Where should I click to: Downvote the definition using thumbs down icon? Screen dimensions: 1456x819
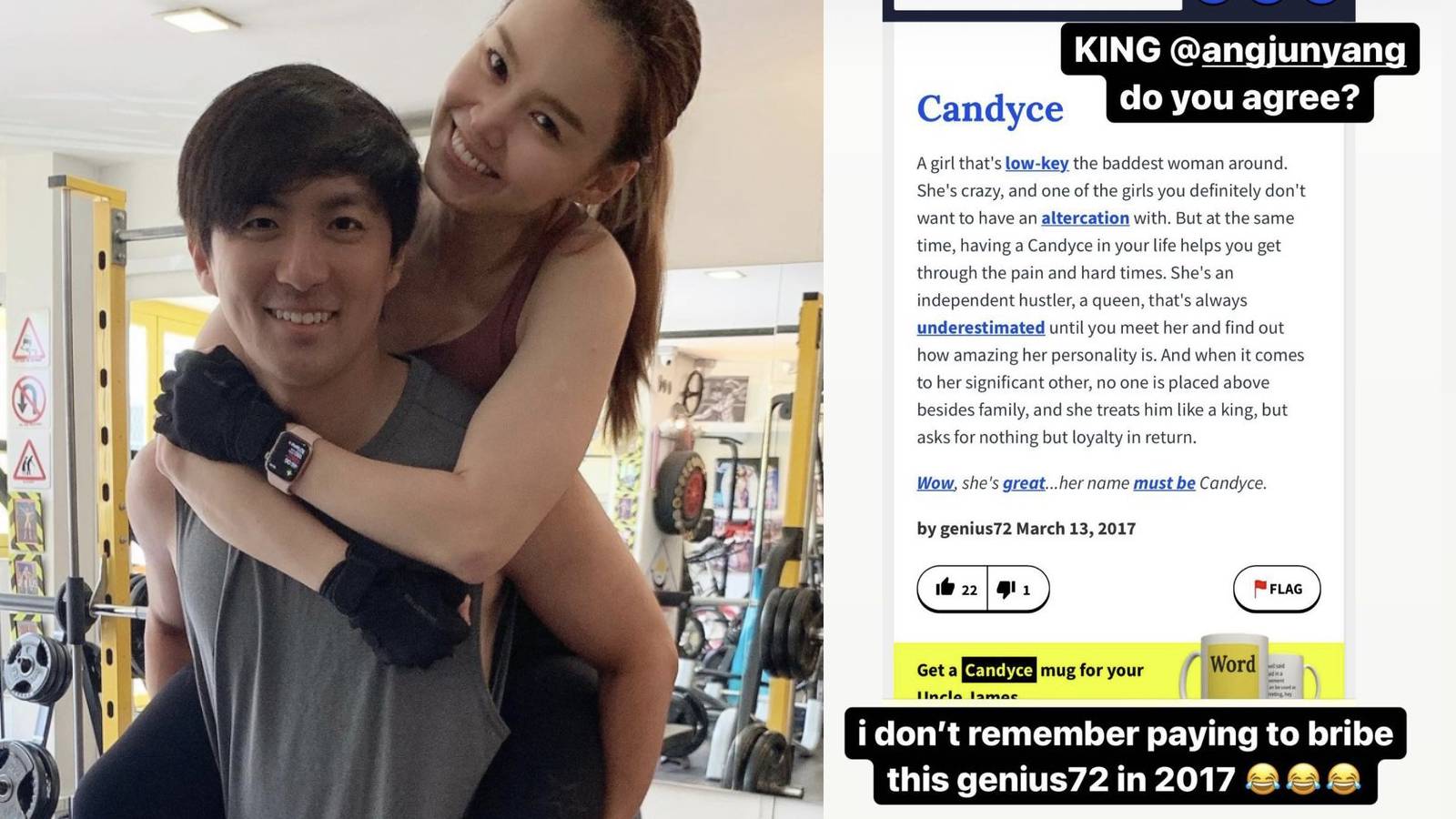pos(1016,589)
